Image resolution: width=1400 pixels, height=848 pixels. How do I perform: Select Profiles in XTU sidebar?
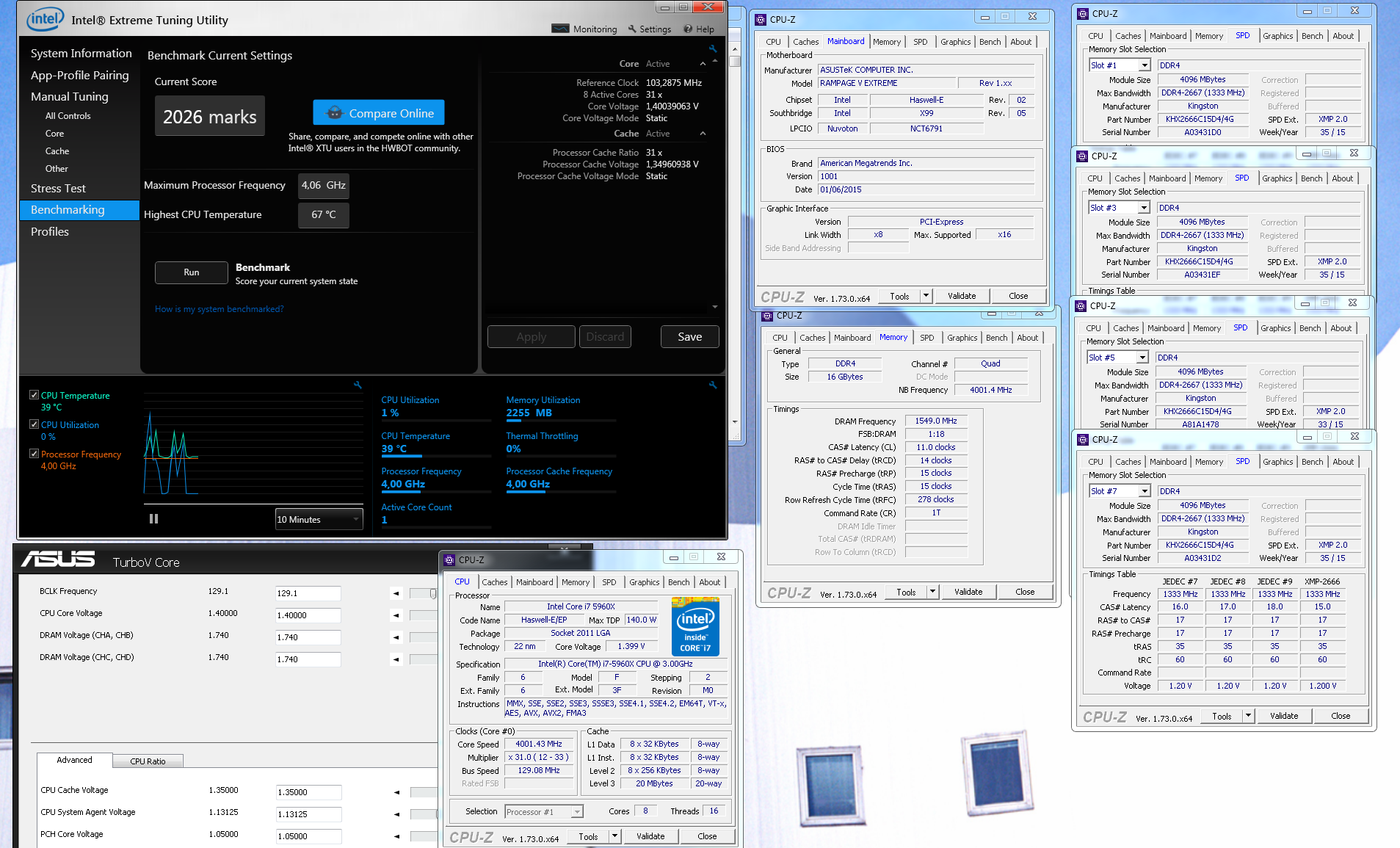pos(50,231)
